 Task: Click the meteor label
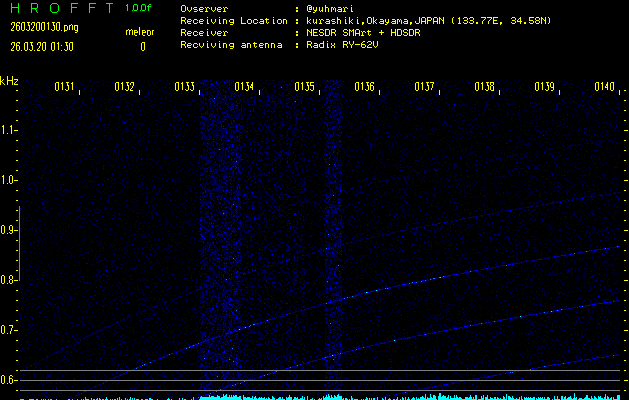[139, 32]
